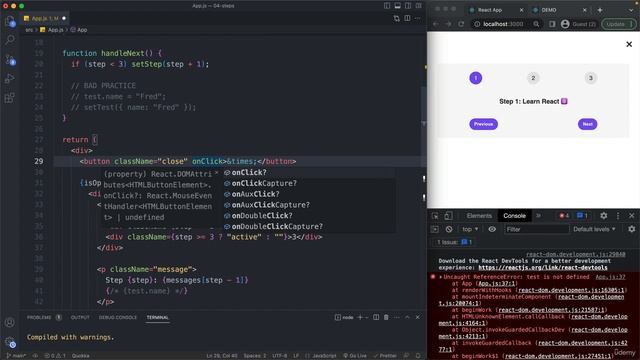
Task: Switch to the Console tab in DevTools
Action: click(x=514, y=216)
